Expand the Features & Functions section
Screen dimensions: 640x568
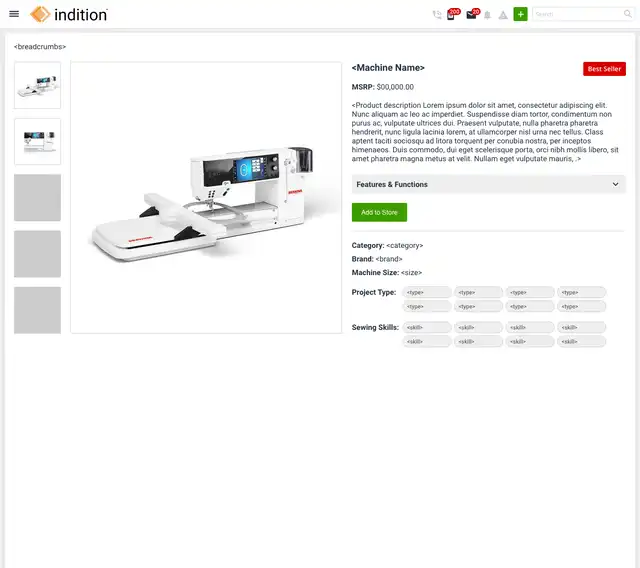tap(488, 184)
